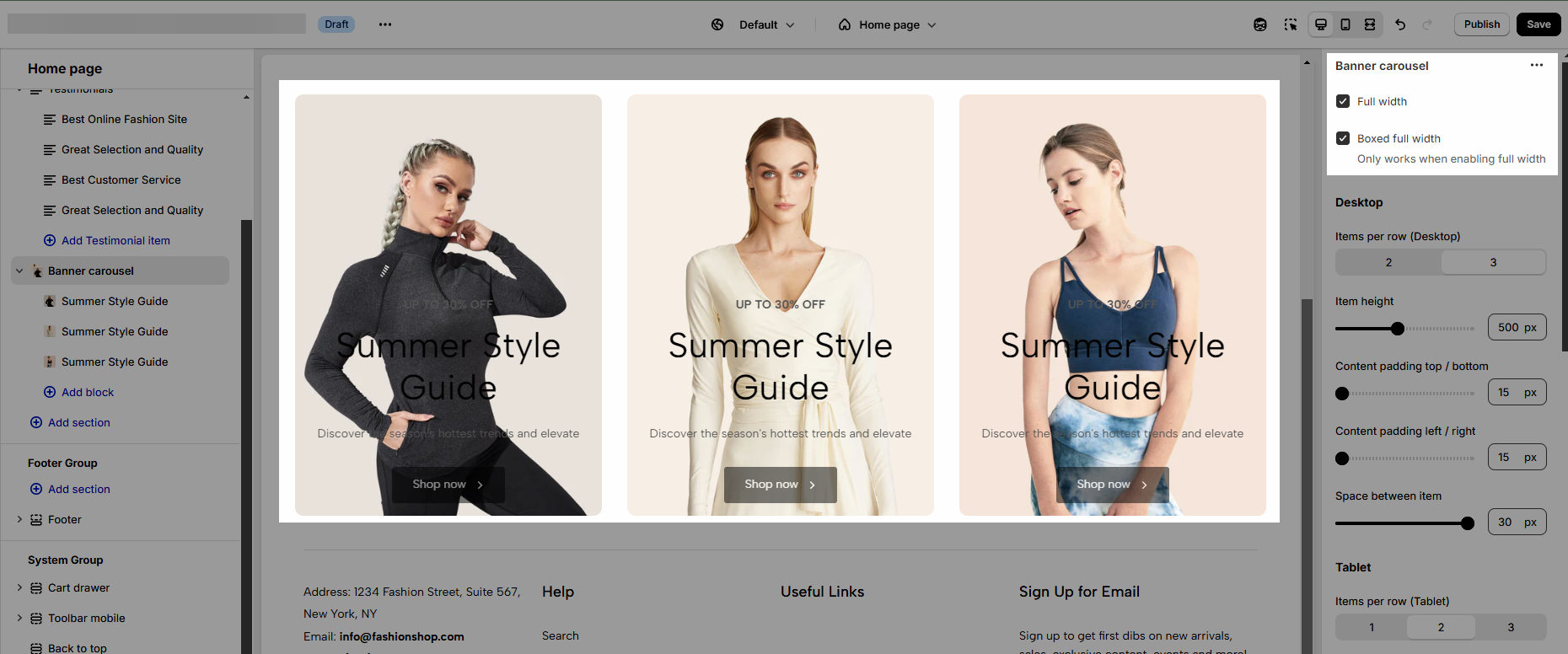Screen dimensions: 1568x654
Task: Expand the Footer section
Action: (19, 520)
